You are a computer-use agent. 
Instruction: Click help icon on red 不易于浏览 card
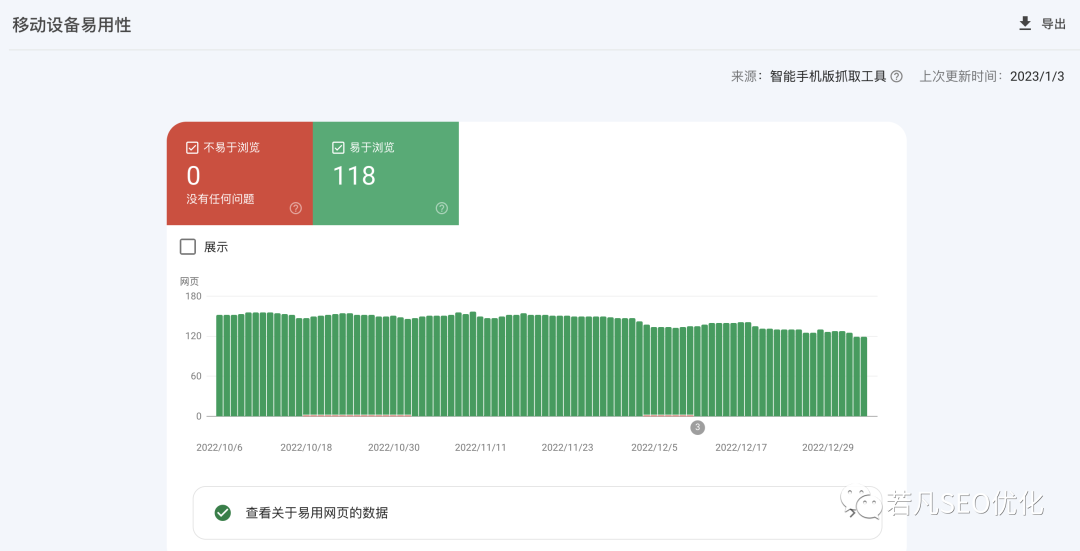296,208
